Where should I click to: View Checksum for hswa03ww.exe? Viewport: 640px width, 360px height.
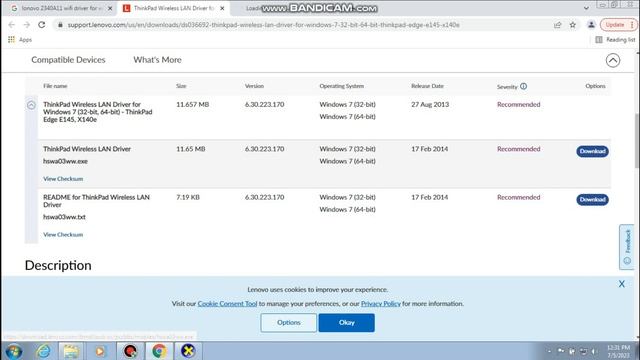[63, 179]
